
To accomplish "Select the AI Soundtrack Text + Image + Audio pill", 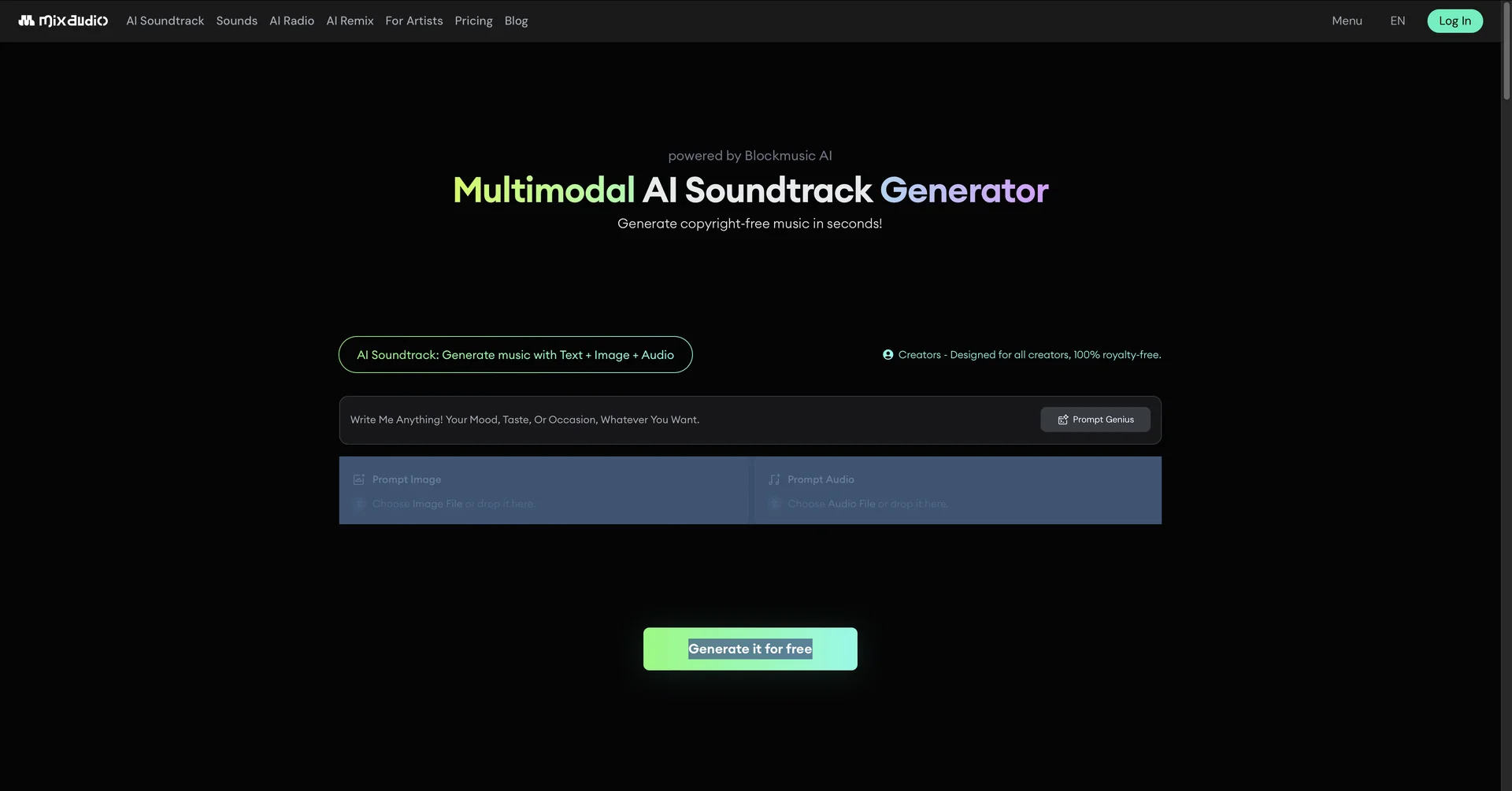I will click(516, 355).
